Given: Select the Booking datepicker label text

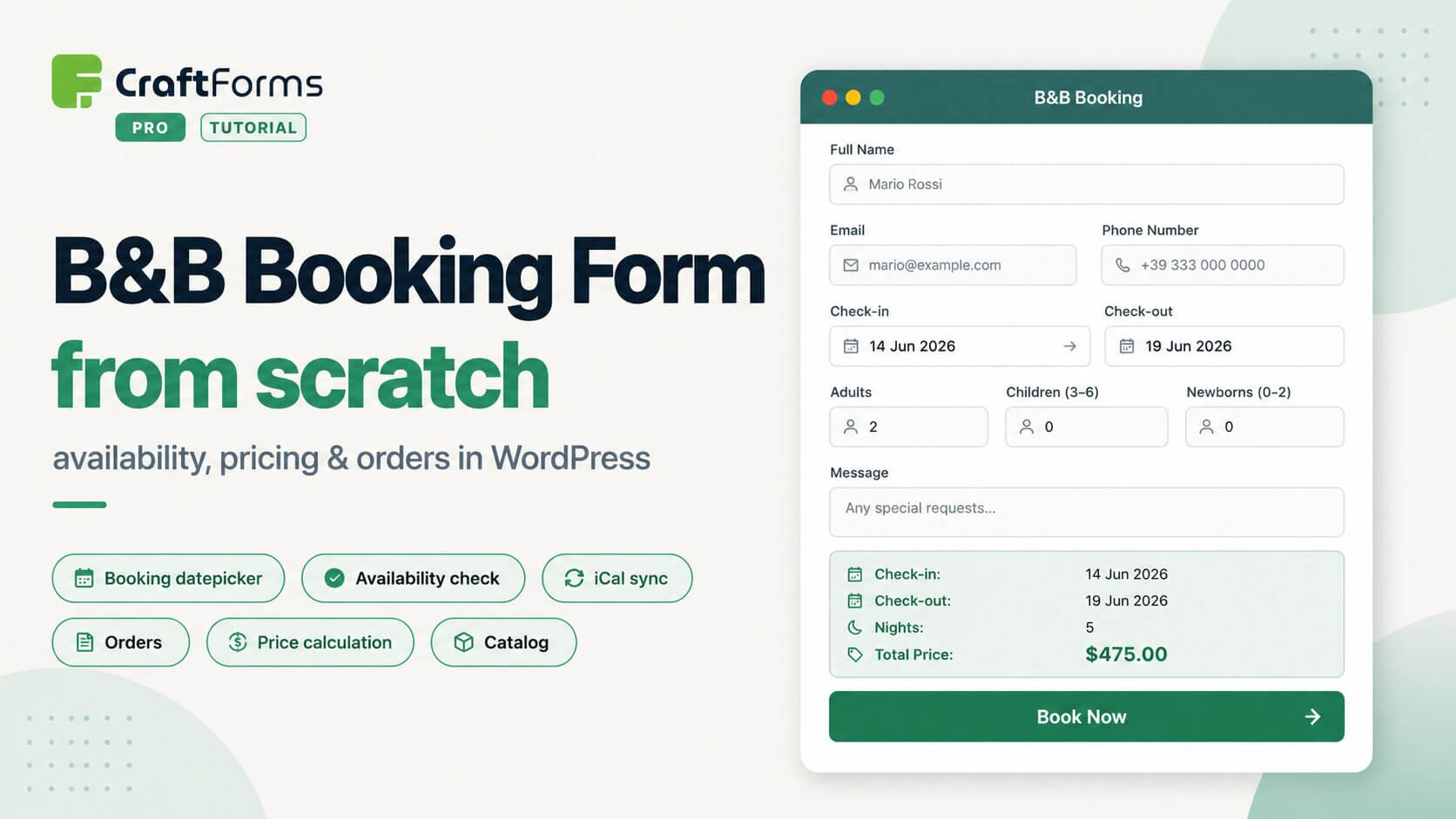Looking at the screenshot, I should (x=183, y=578).
